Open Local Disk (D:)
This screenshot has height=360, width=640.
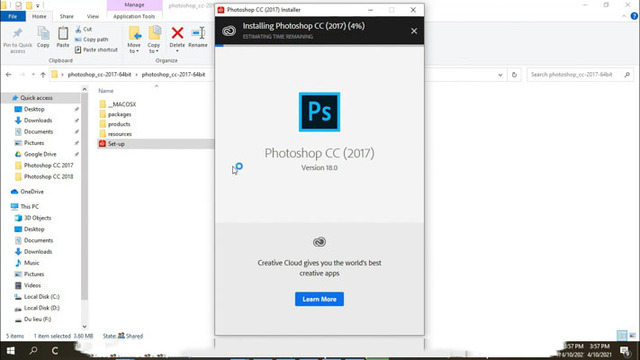point(41,308)
